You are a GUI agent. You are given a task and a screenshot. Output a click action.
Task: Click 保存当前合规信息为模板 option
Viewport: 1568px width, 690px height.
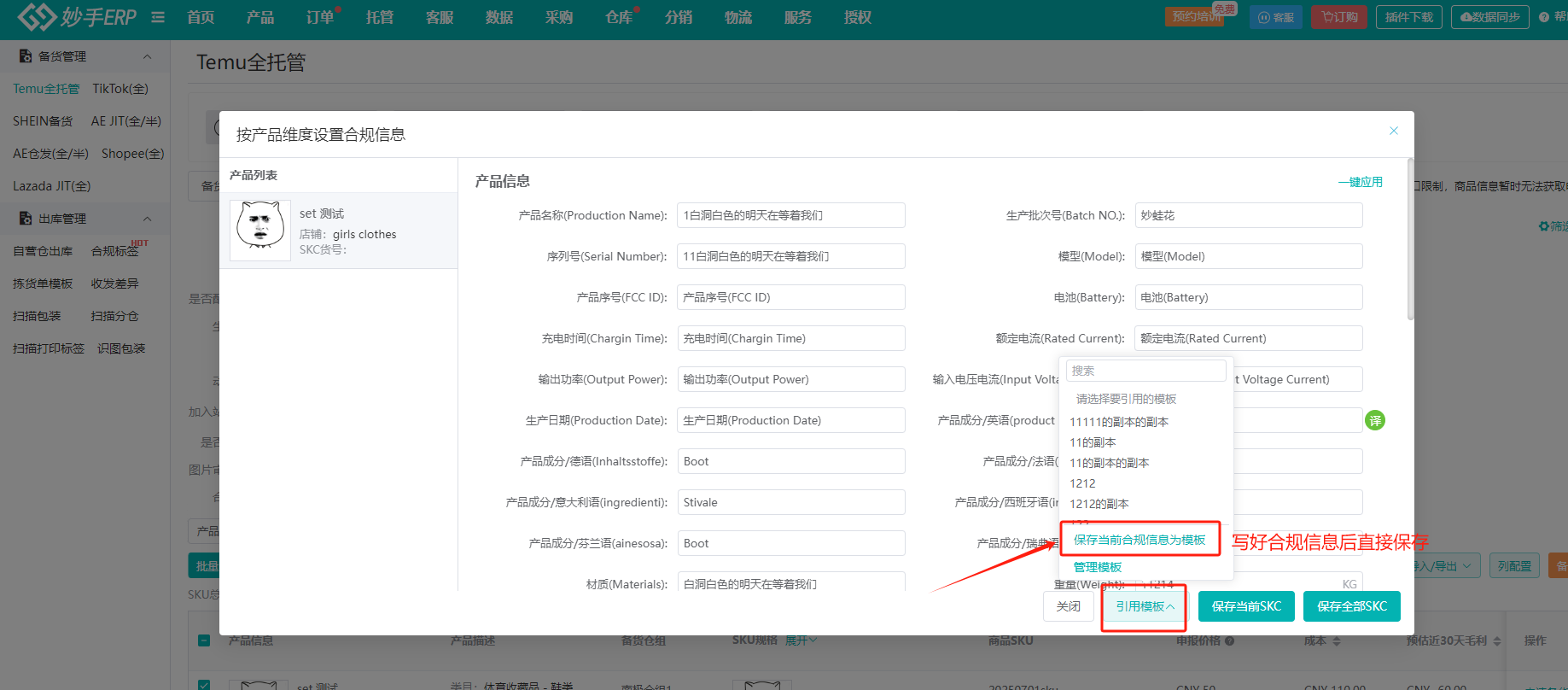1140,540
